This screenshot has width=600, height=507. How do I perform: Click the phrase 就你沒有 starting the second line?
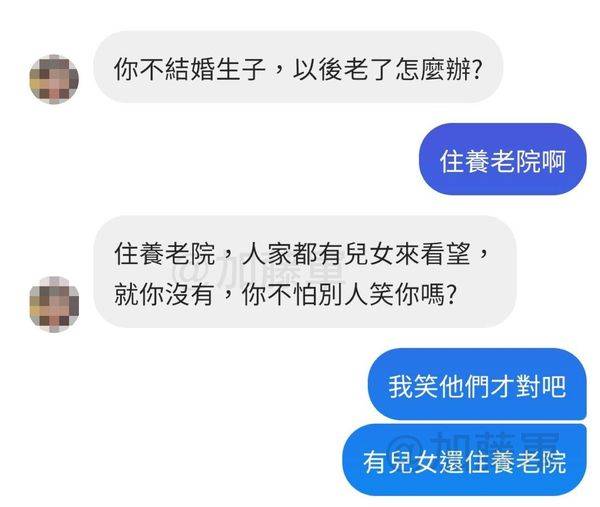(x=164, y=294)
